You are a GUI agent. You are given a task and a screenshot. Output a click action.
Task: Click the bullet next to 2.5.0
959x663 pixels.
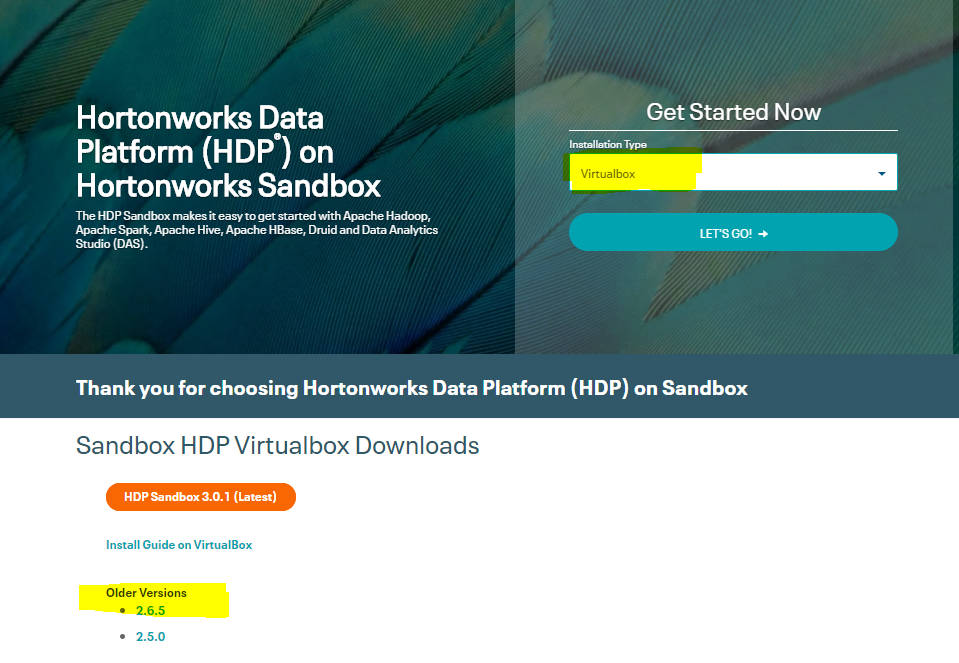pos(123,636)
